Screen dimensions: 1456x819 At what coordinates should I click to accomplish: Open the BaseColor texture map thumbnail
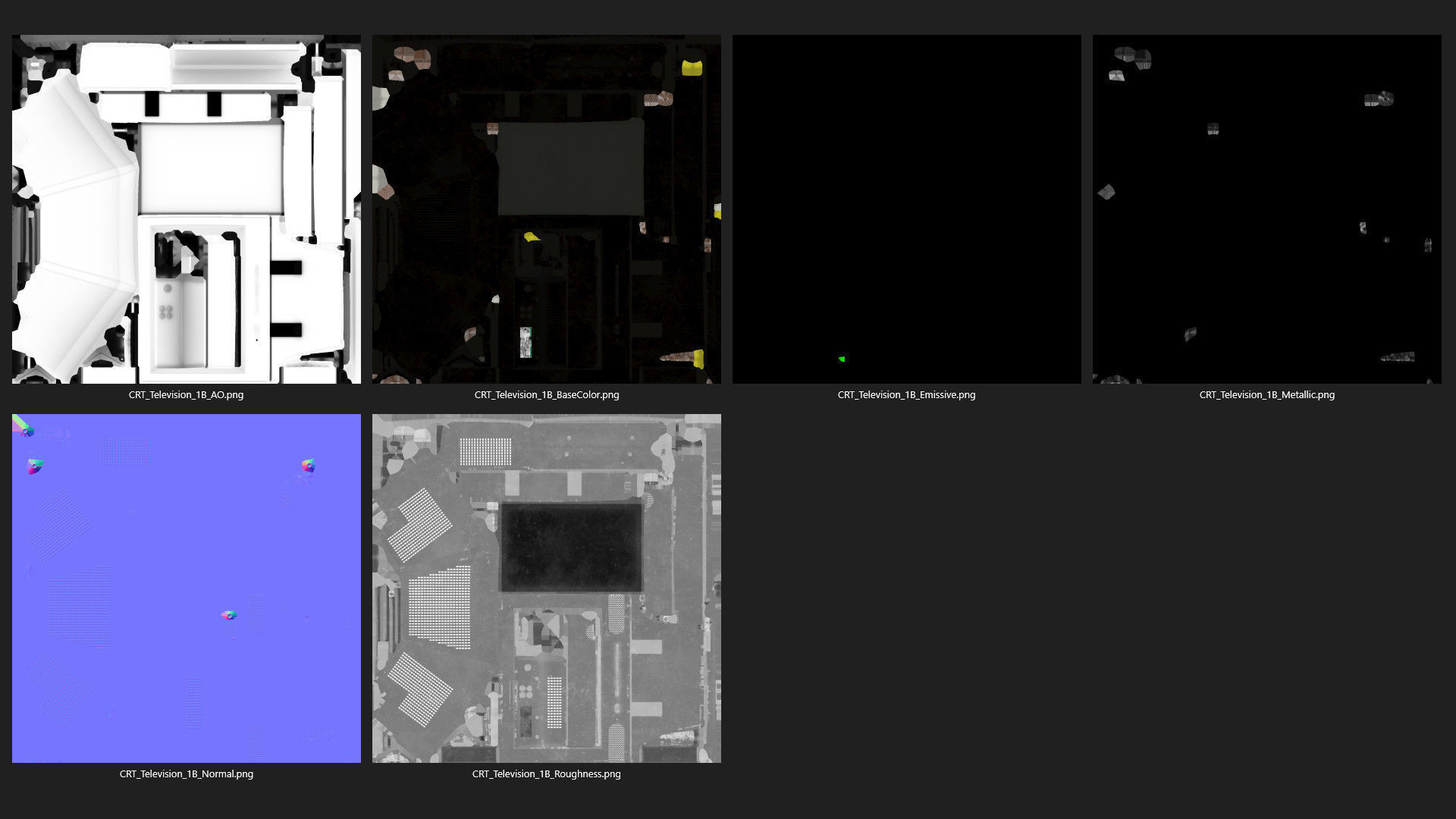click(546, 209)
